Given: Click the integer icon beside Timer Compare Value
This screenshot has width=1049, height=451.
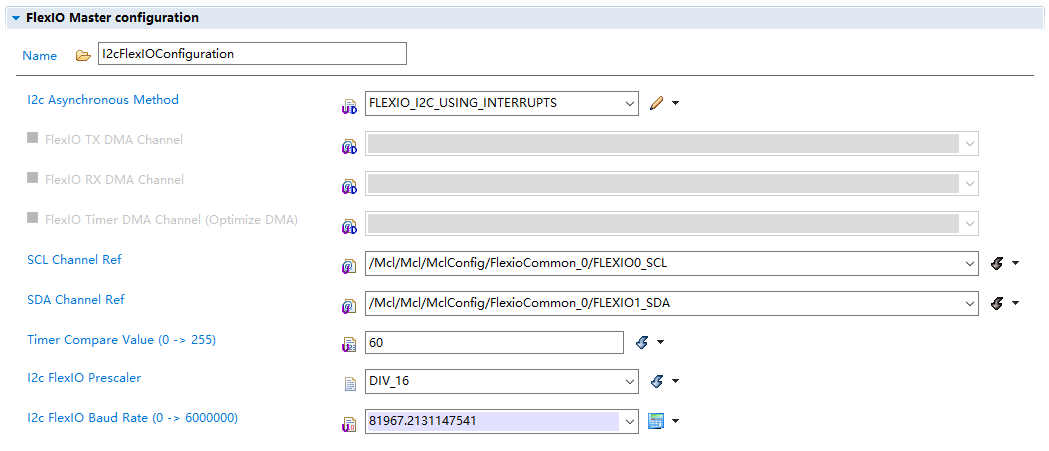Looking at the screenshot, I should [349, 345].
